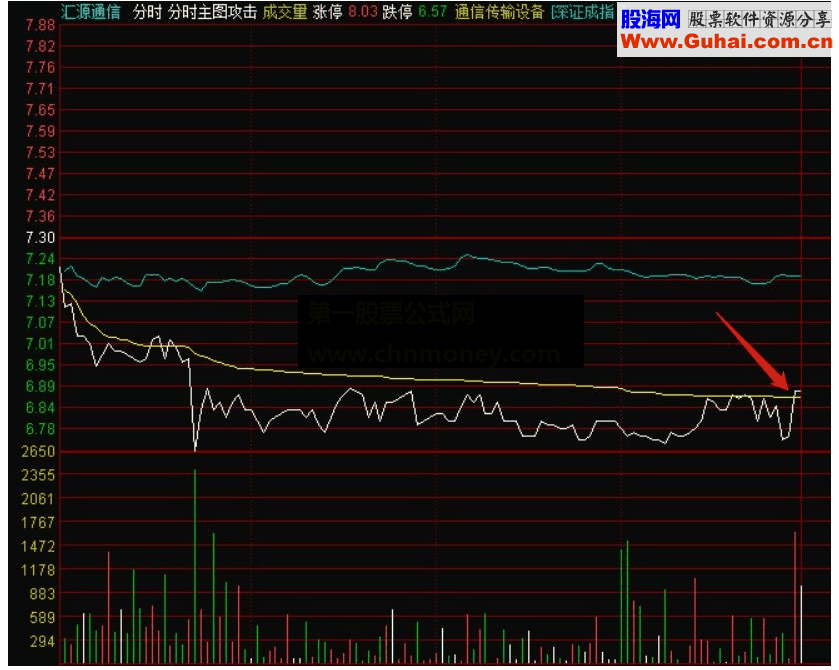Screen dimensions: 839x670
Task: Click the 深证成指 index label
Action: pos(582,12)
